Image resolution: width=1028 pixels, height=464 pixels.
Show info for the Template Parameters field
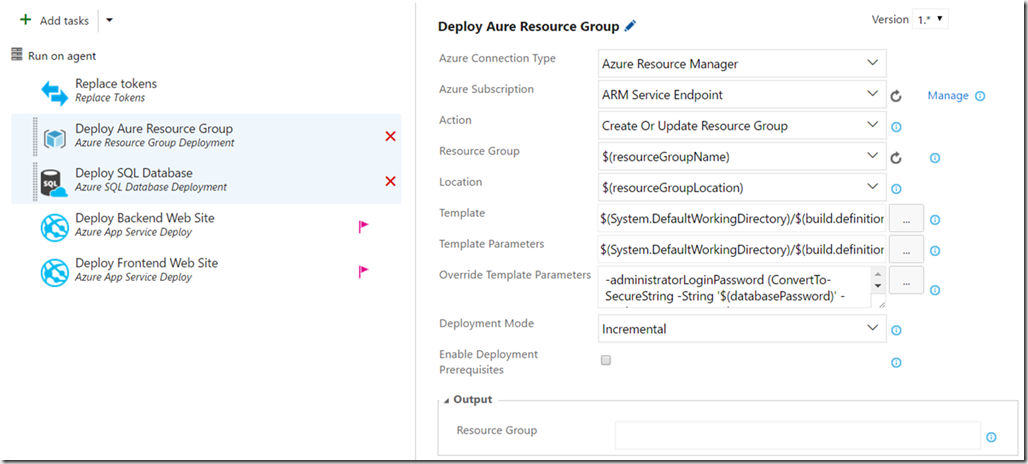(x=935, y=250)
